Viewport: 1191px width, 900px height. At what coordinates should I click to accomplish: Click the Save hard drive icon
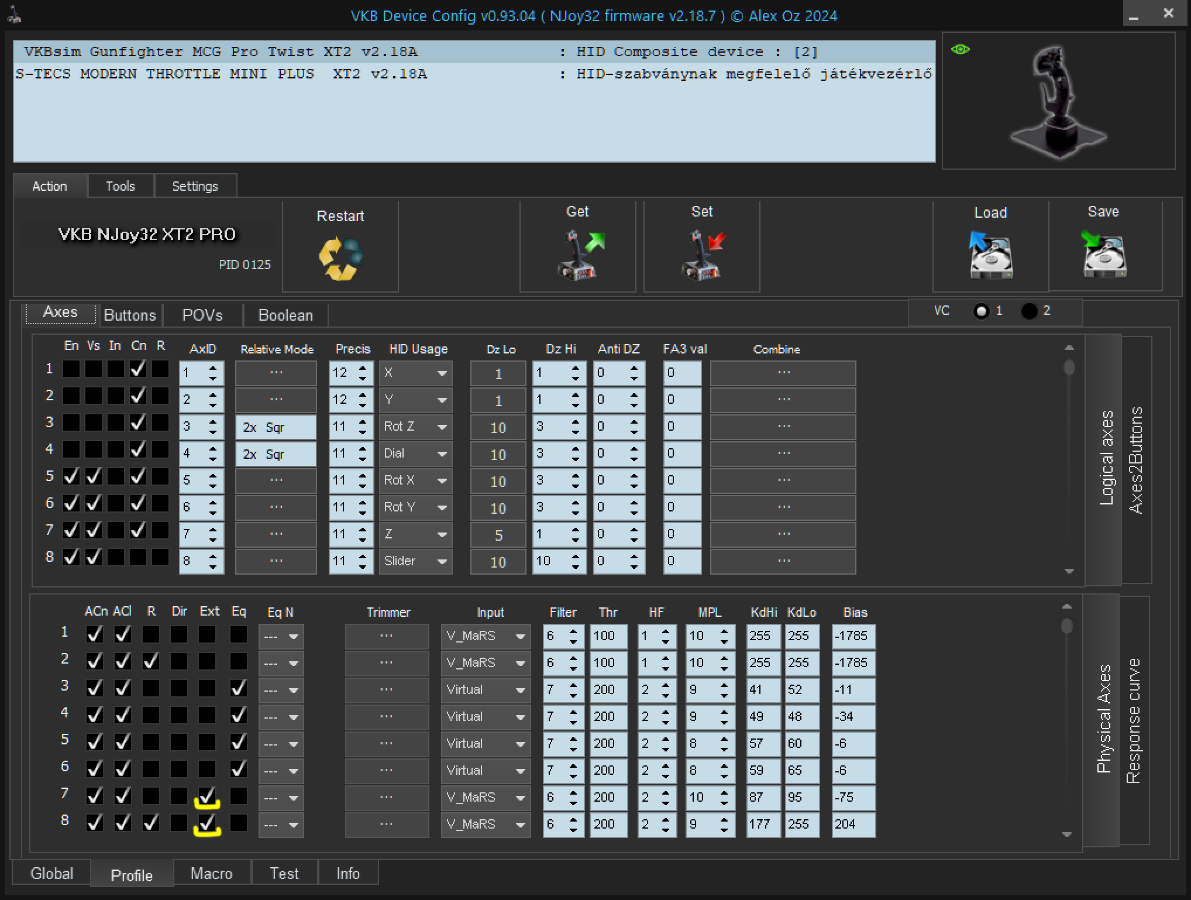pos(1104,254)
